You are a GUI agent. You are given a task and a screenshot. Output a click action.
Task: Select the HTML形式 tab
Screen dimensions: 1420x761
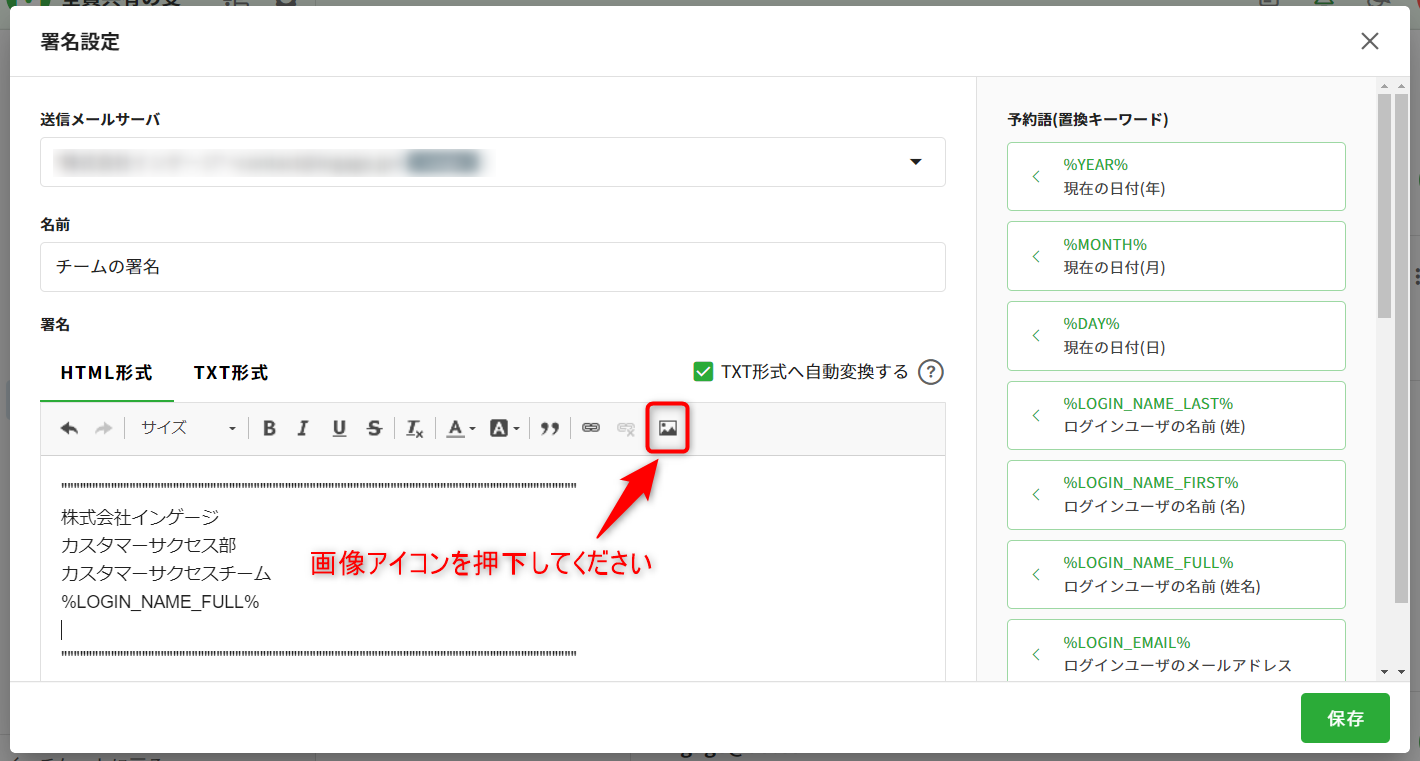coord(106,373)
